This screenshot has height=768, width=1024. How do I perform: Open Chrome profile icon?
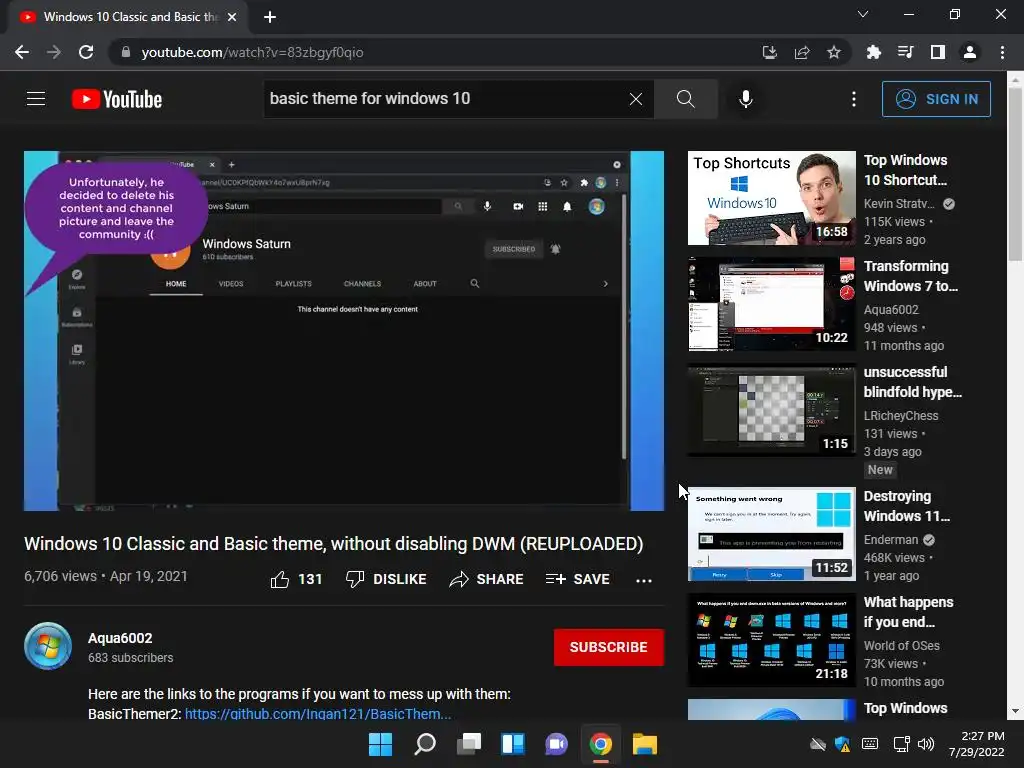click(x=970, y=52)
